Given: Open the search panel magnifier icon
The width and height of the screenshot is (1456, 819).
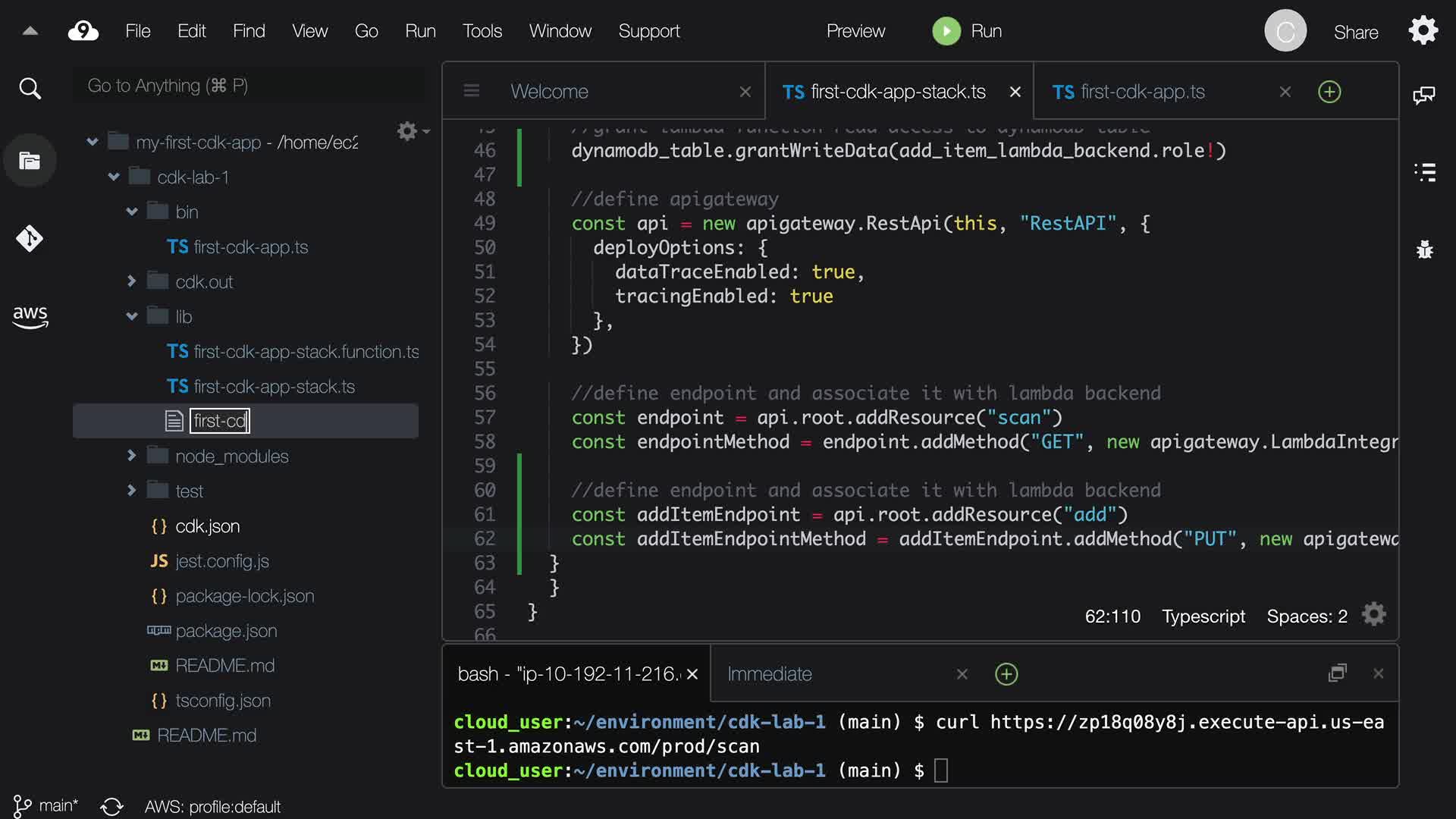Looking at the screenshot, I should 30,89.
